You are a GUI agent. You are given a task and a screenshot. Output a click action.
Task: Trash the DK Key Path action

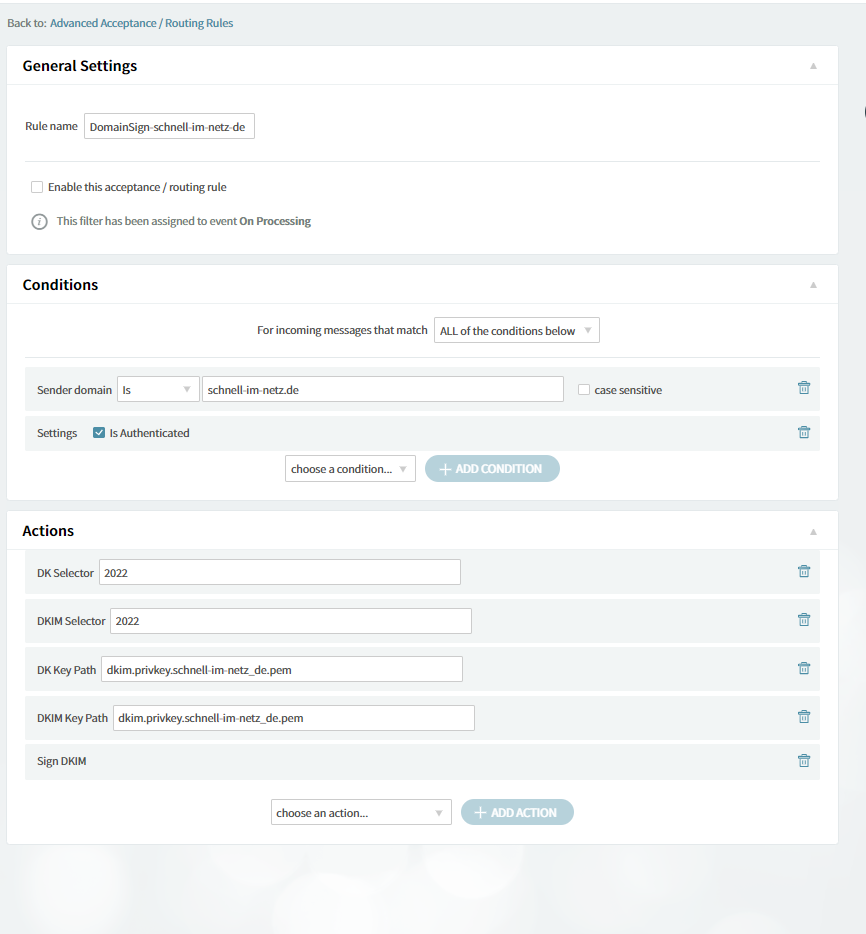click(803, 669)
